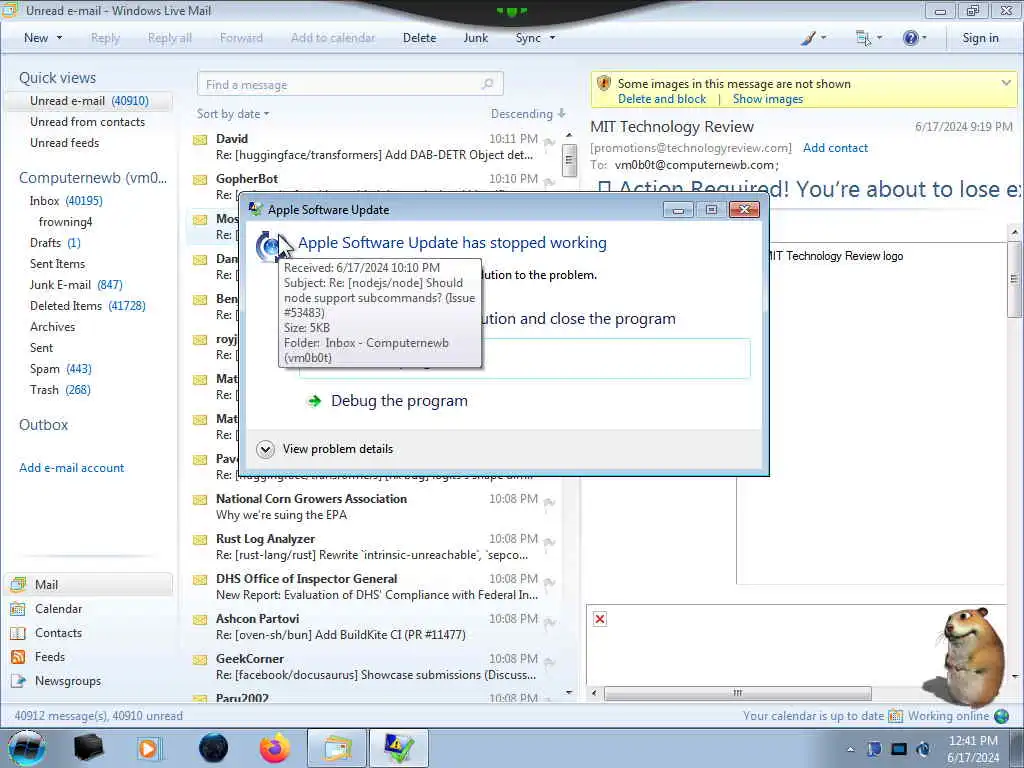Open the Help question mark icon
The width and height of the screenshot is (1024, 768).
pos(910,38)
